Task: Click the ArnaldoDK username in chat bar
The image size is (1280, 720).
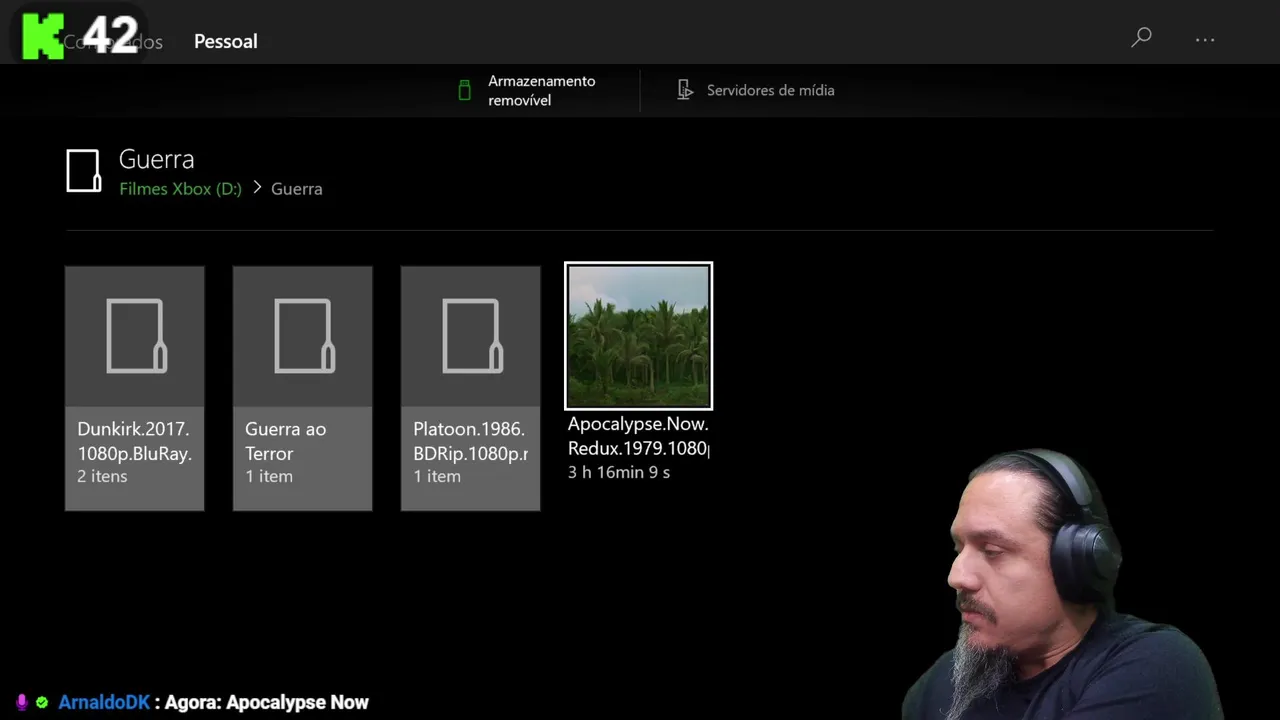Action: click(104, 702)
